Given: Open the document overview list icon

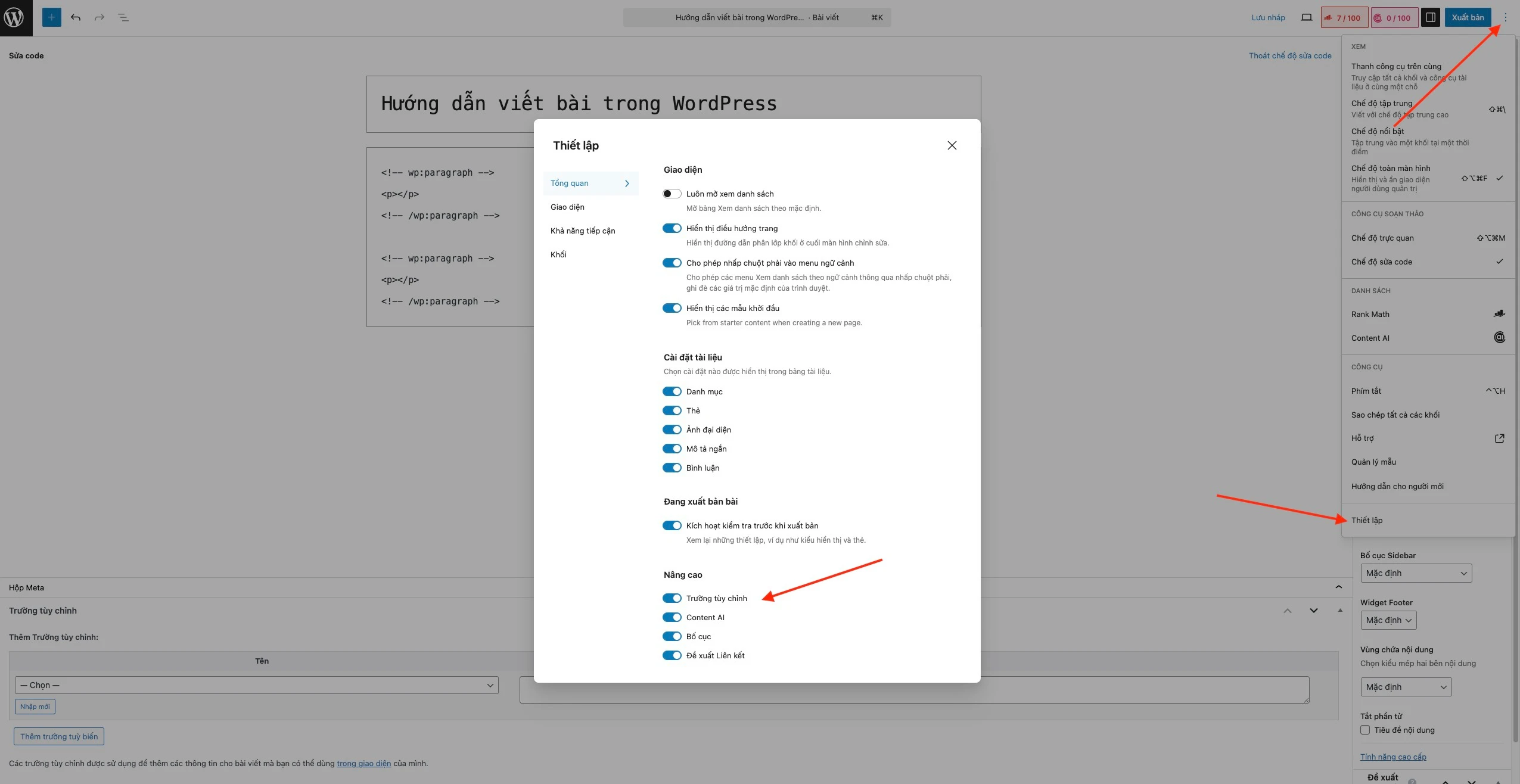Looking at the screenshot, I should (x=123, y=17).
